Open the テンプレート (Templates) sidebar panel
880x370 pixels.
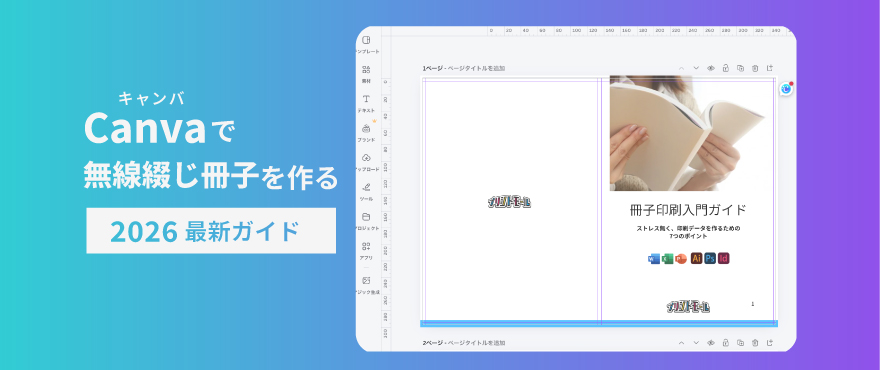tap(366, 45)
